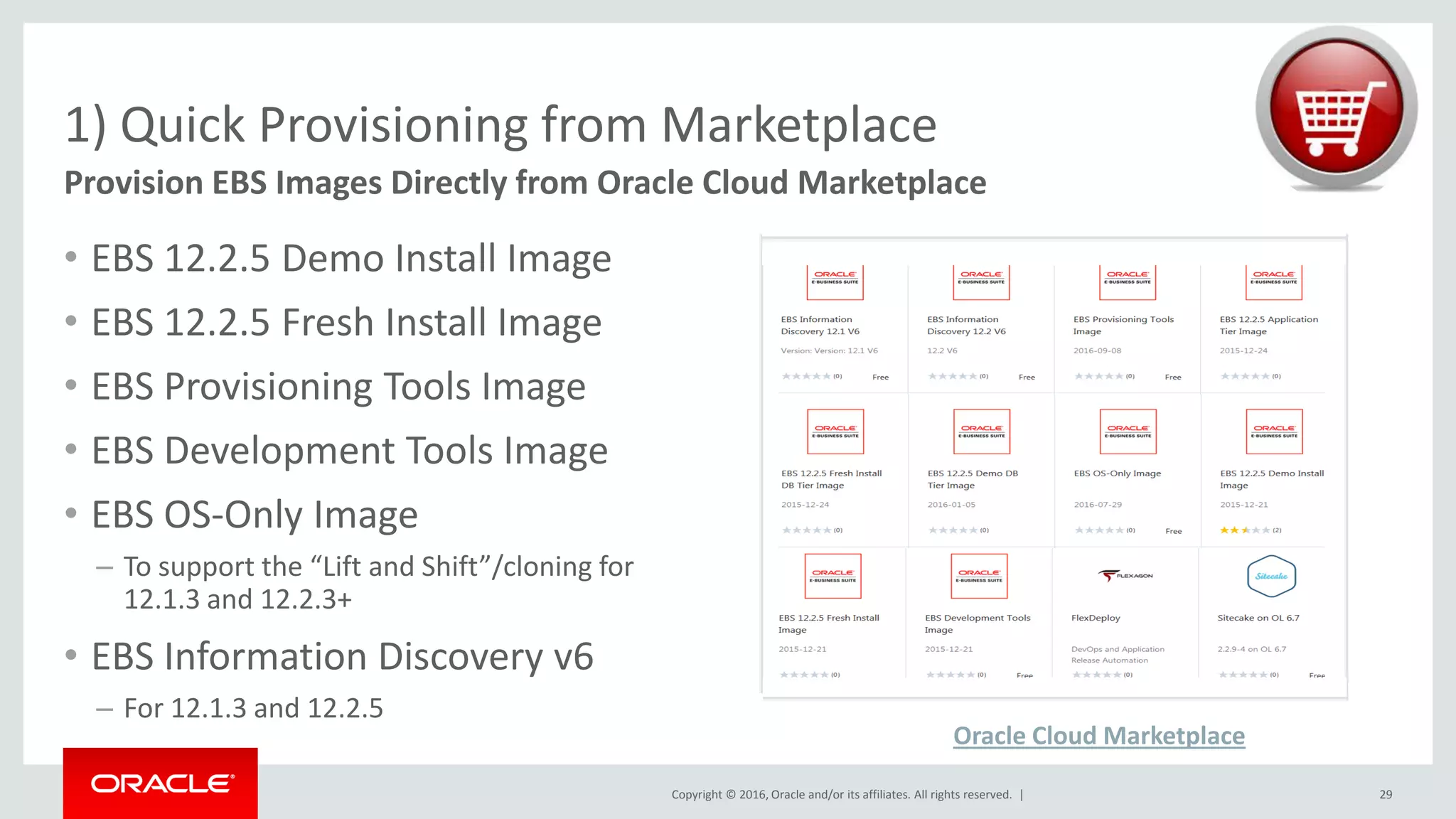
Task: Click the date '2016-01-05' on Demo DB Tier card
Action: pyautogui.click(x=951, y=505)
